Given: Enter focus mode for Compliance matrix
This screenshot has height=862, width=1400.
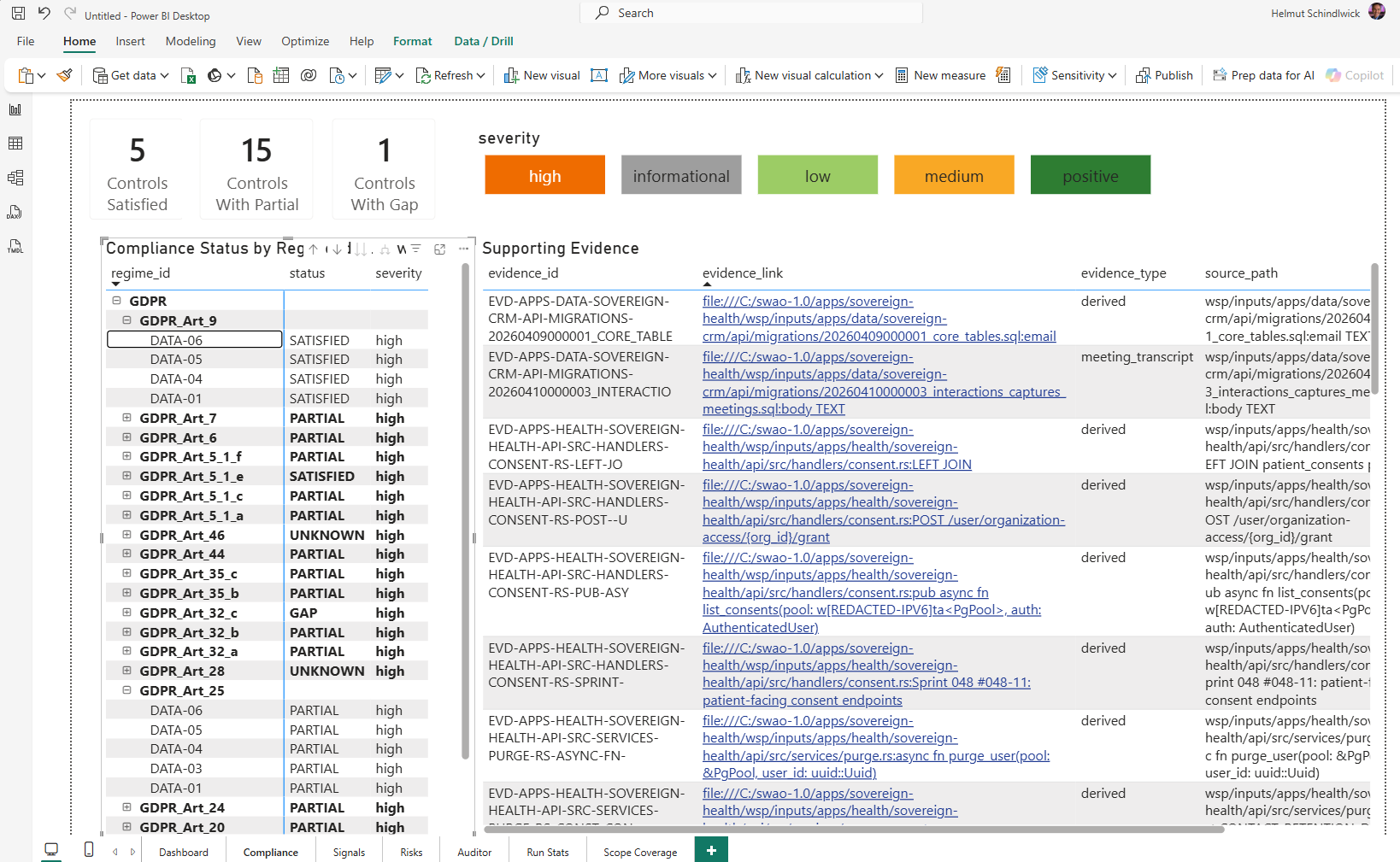Looking at the screenshot, I should [440, 249].
